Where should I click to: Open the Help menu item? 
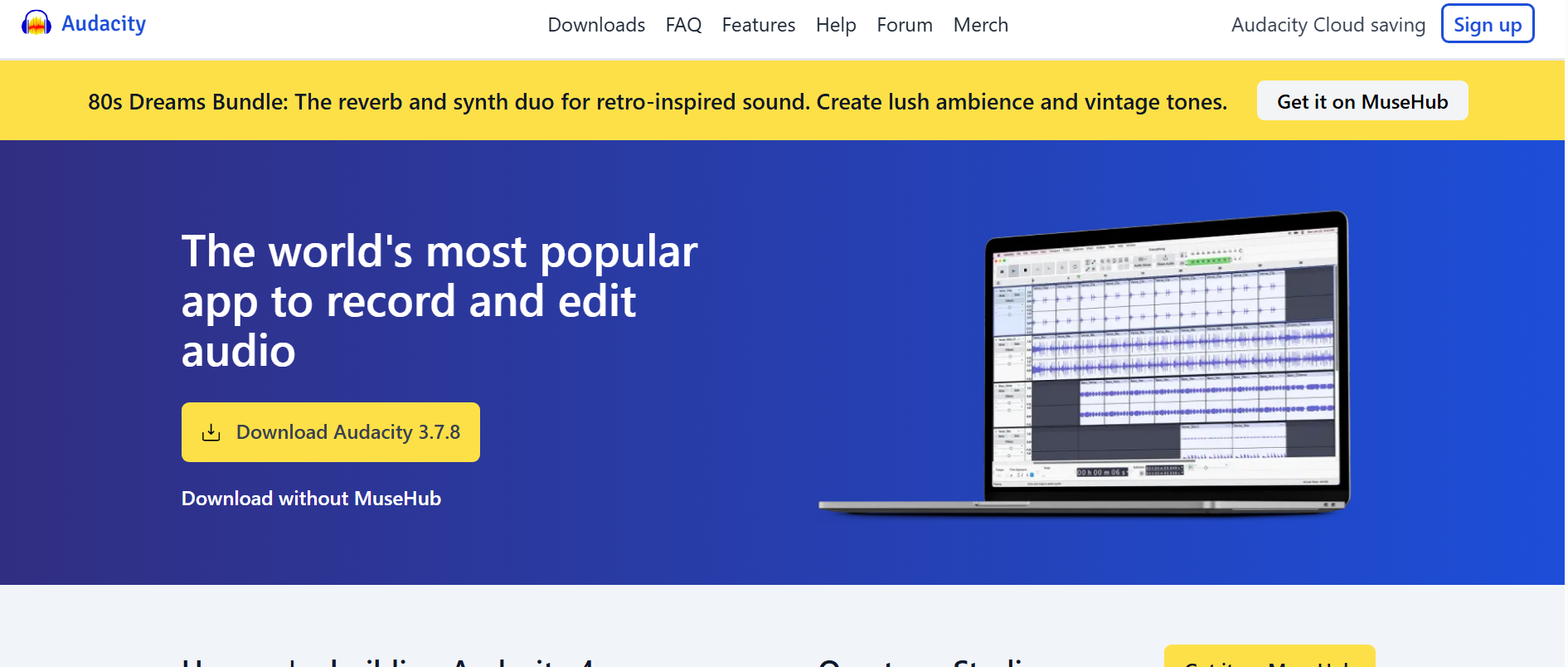(836, 25)
